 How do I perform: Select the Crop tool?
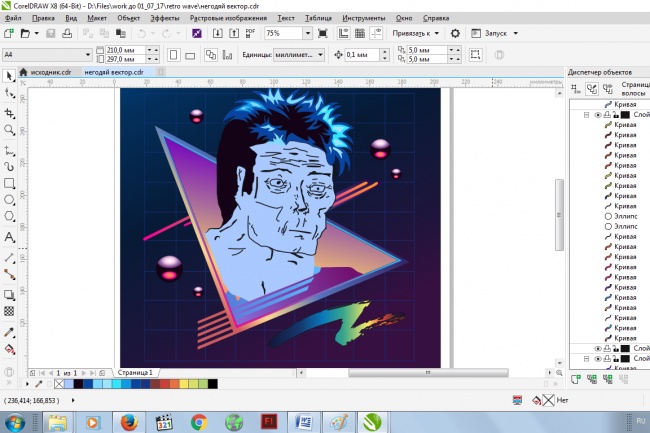click(9, 113)
